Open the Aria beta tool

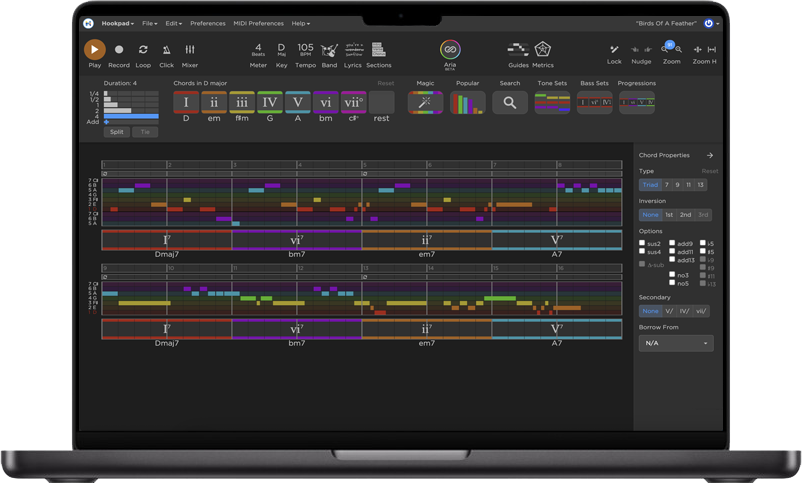450,50
